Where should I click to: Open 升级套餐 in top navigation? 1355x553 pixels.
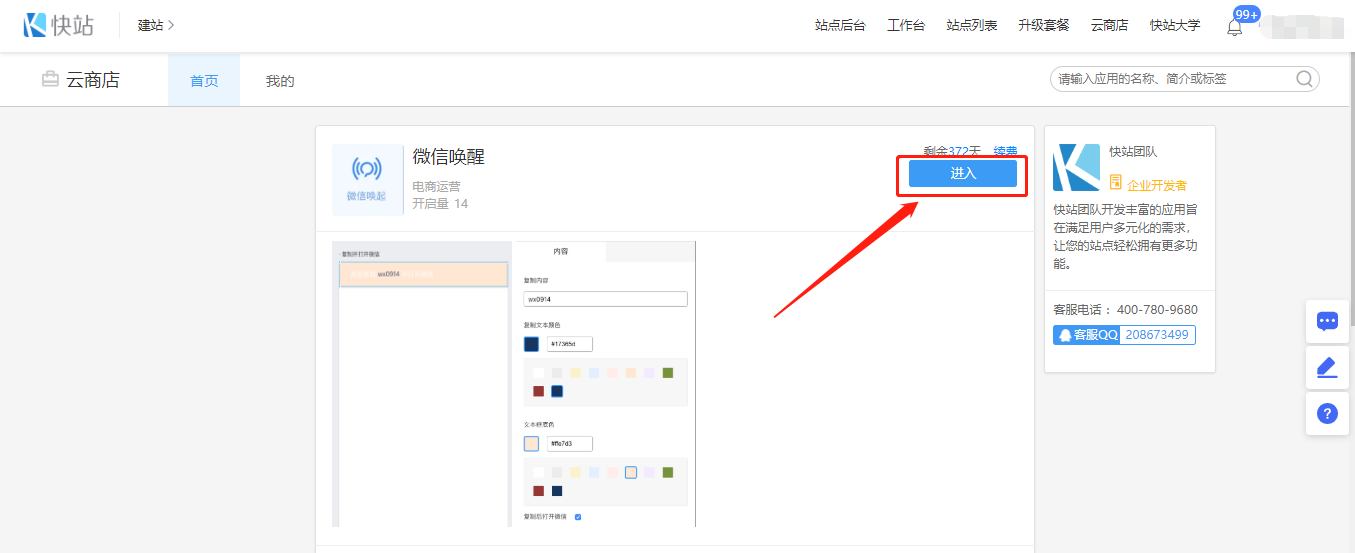1044,26
